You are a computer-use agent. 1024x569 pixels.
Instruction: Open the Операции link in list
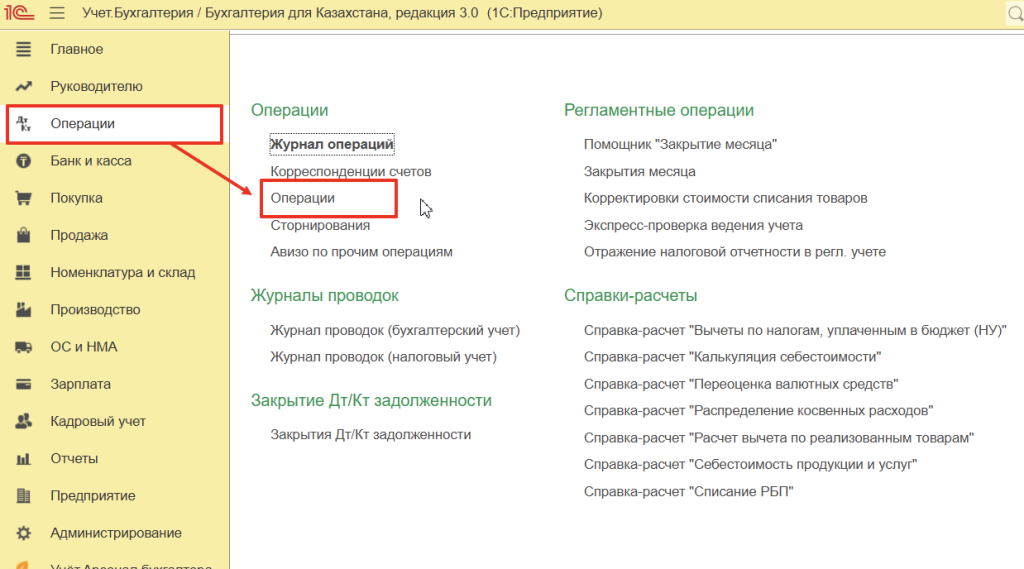[x=302, y=198]
